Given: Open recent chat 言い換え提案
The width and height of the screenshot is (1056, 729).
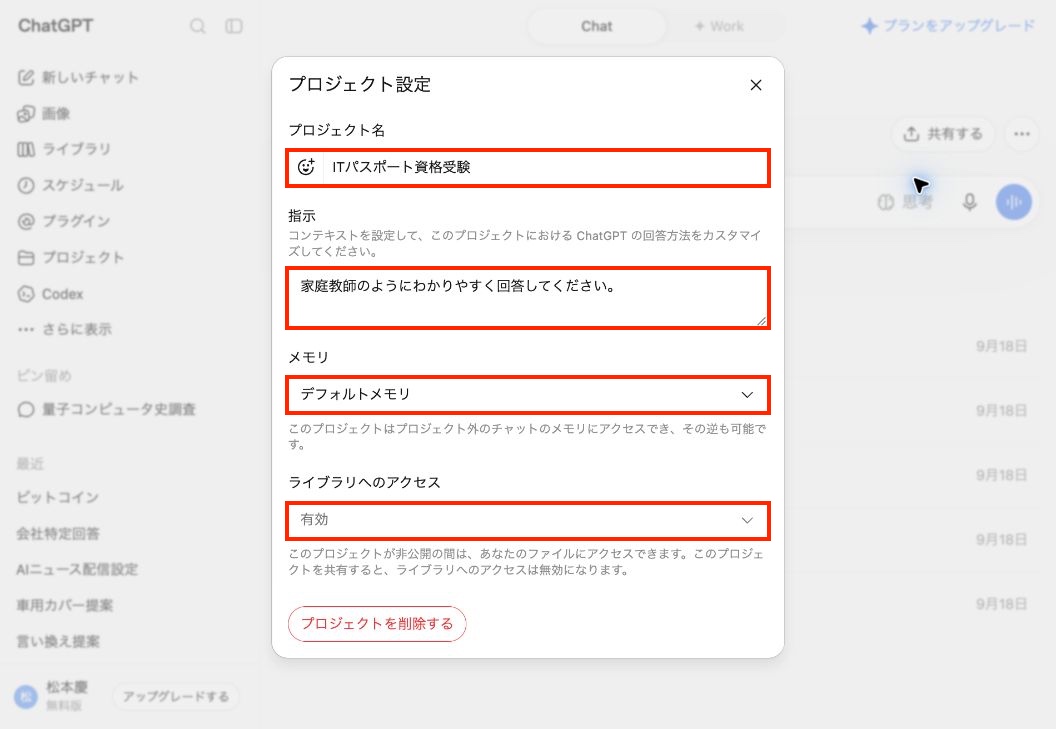Looking at the screenshot, I should point(58,641).
